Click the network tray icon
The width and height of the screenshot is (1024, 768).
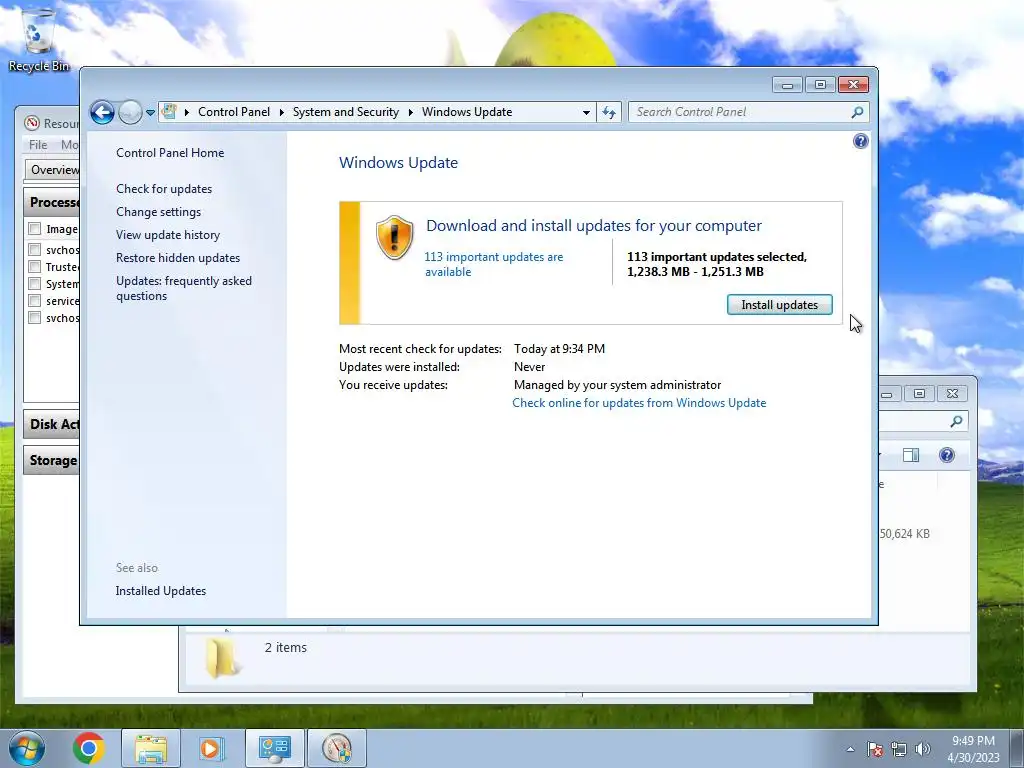coord(899,749)
